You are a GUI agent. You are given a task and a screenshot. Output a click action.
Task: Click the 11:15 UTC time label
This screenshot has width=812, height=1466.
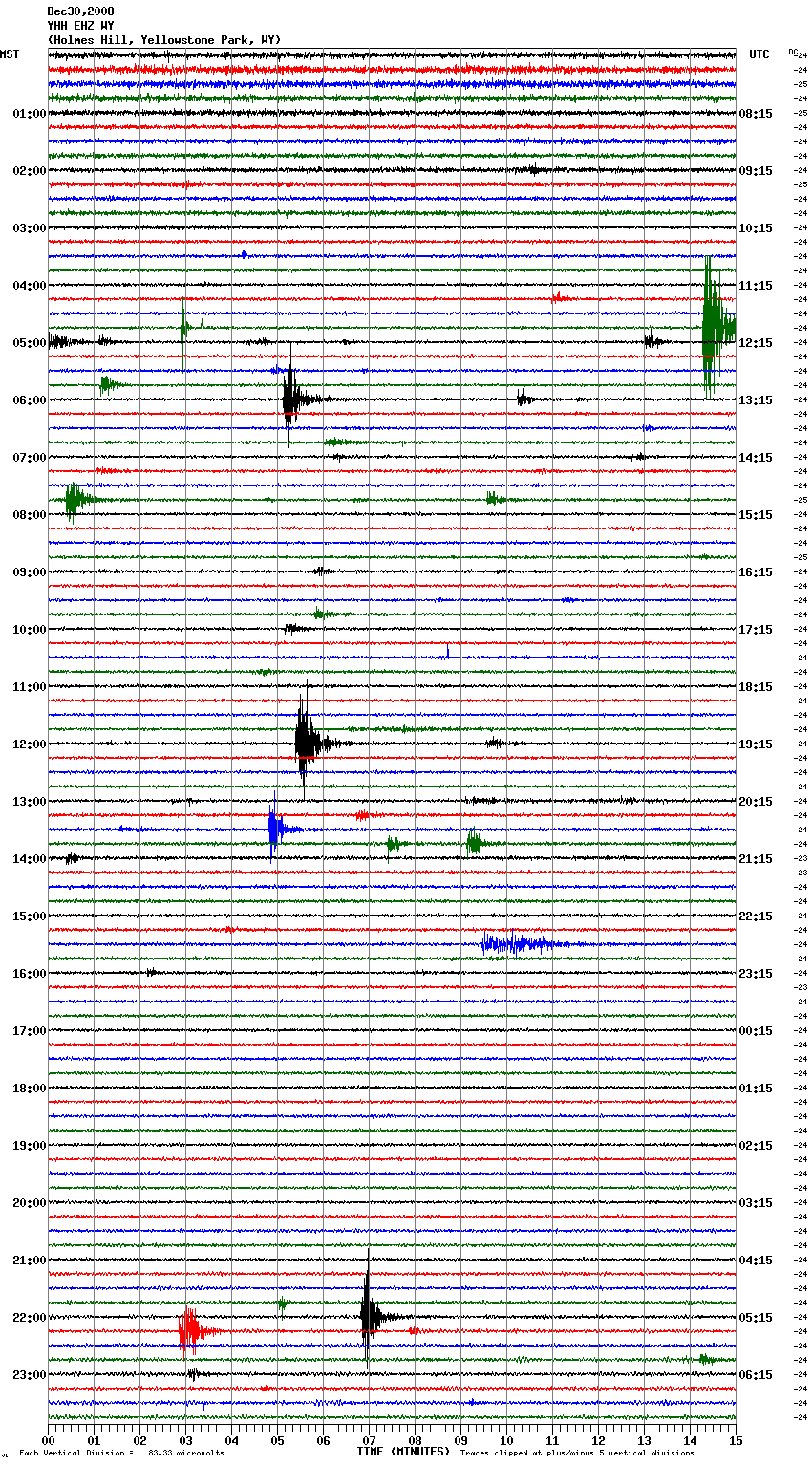[756, 286]
